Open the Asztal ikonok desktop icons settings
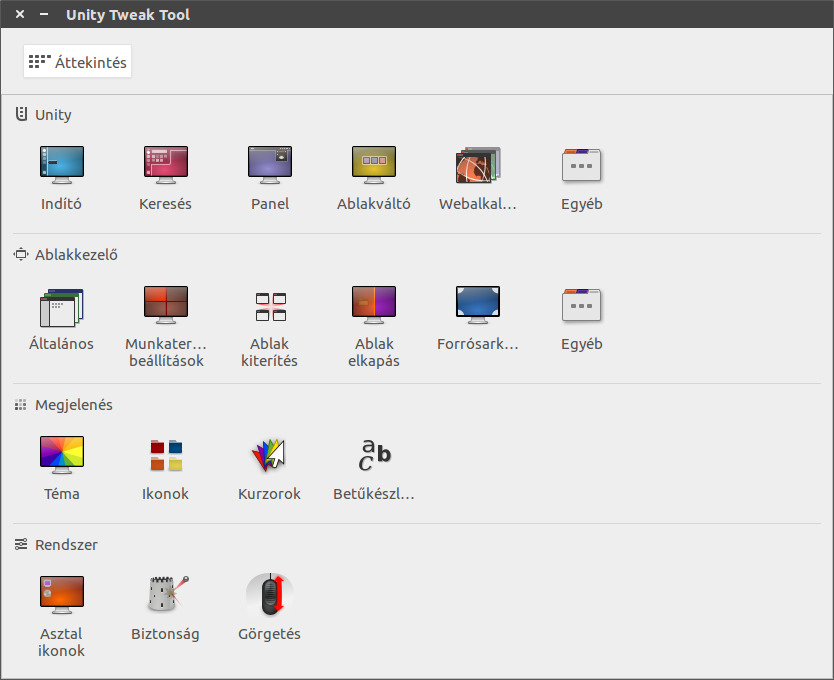Viewport: 834px width, 680px height. coord(62,616)
